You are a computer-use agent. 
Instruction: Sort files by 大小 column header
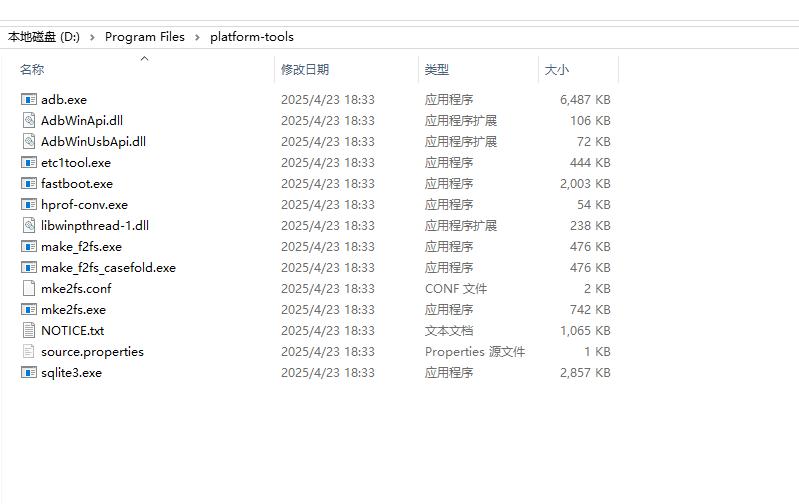click(556, 69)
